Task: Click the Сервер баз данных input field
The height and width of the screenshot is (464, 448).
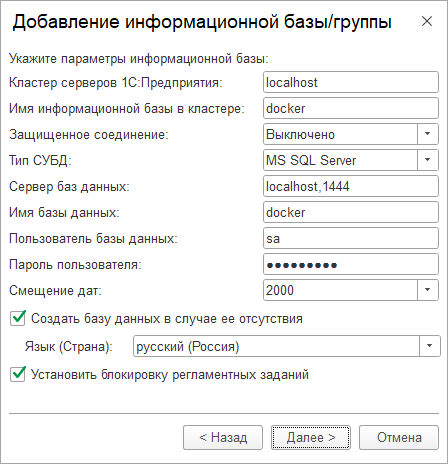Action: (x=351, y=186)
